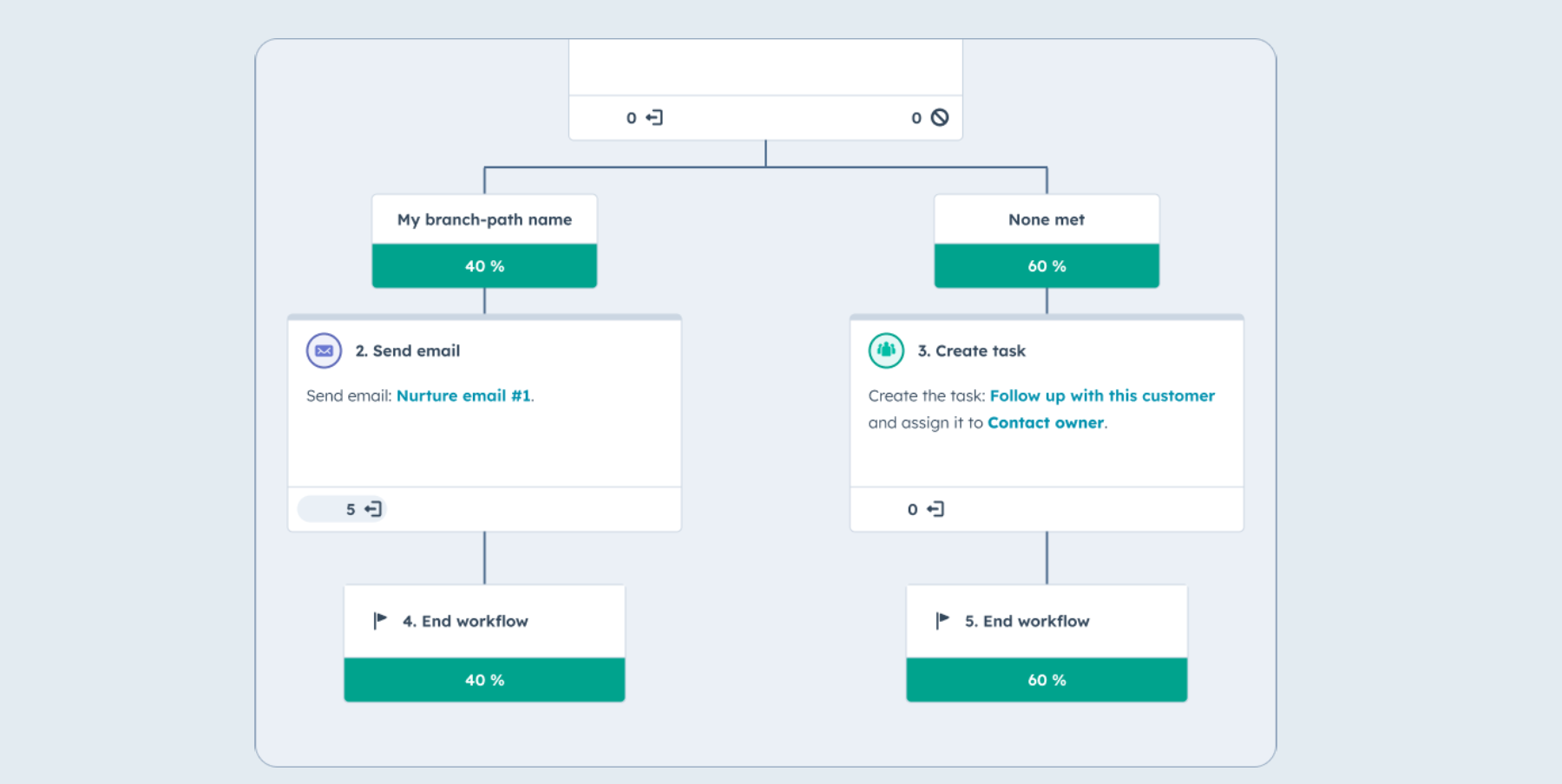This screenshot has height=784, width=1562.
Task: Select the None met branch label
Action: click(1046, 219)
